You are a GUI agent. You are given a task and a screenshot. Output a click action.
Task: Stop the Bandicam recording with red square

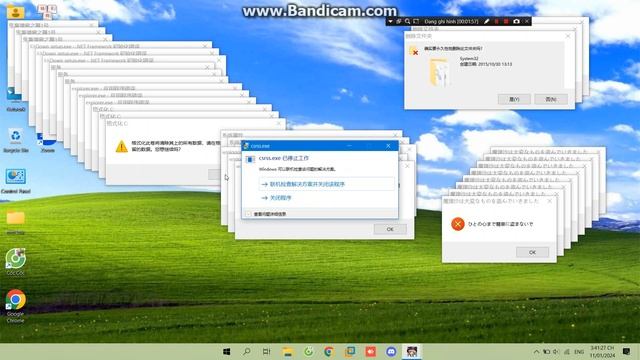click(x=506, y=21)
